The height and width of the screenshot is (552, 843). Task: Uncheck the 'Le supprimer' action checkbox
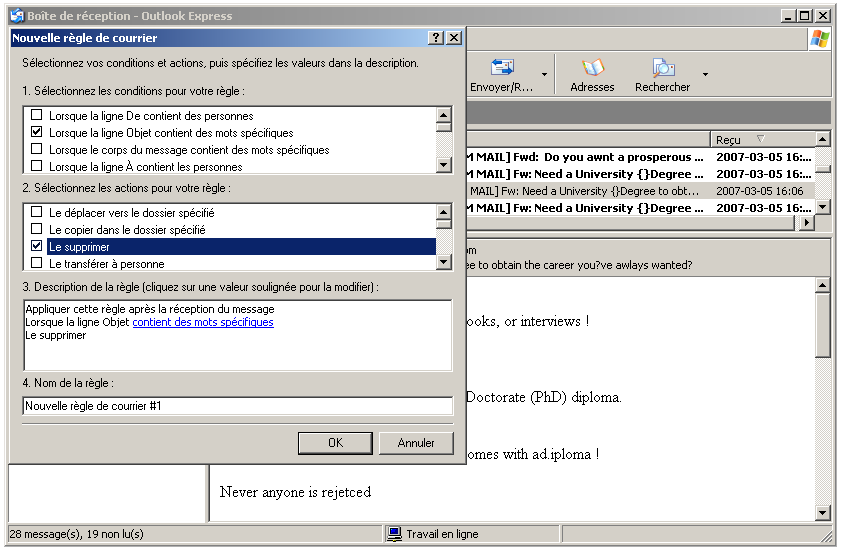pyautogui.click(x=37, y=246)
